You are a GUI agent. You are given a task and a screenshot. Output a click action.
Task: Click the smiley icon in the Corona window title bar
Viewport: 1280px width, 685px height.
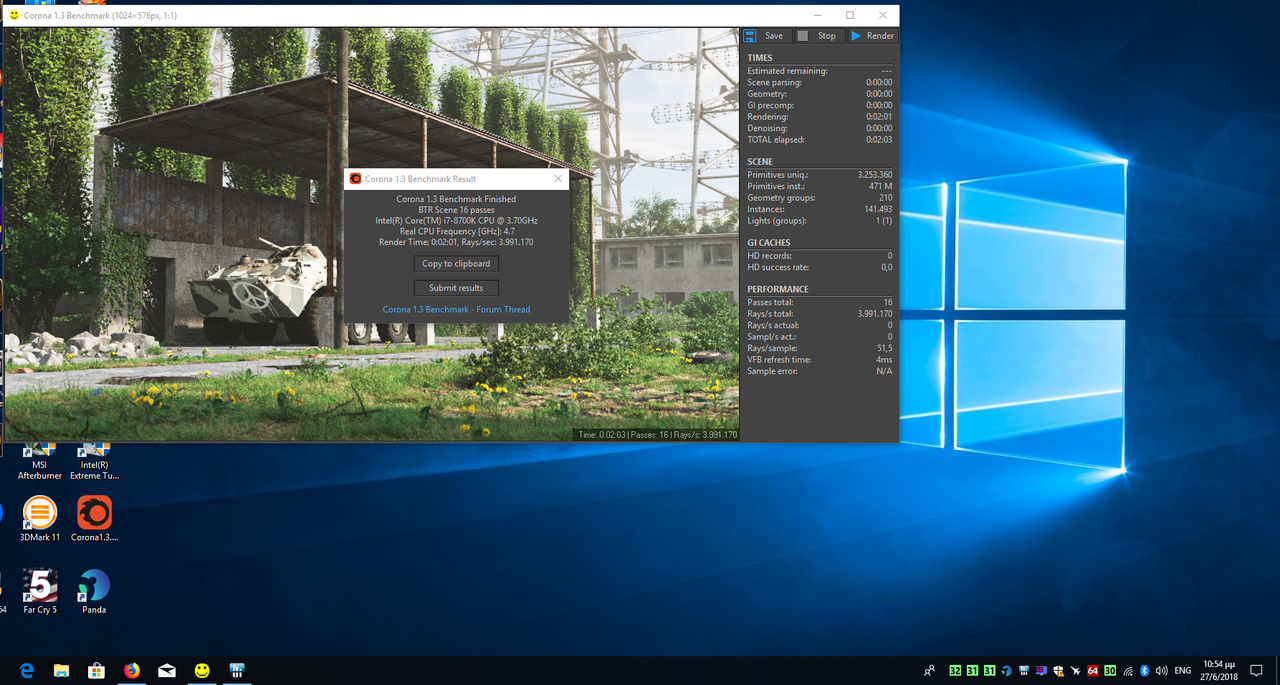13,16
